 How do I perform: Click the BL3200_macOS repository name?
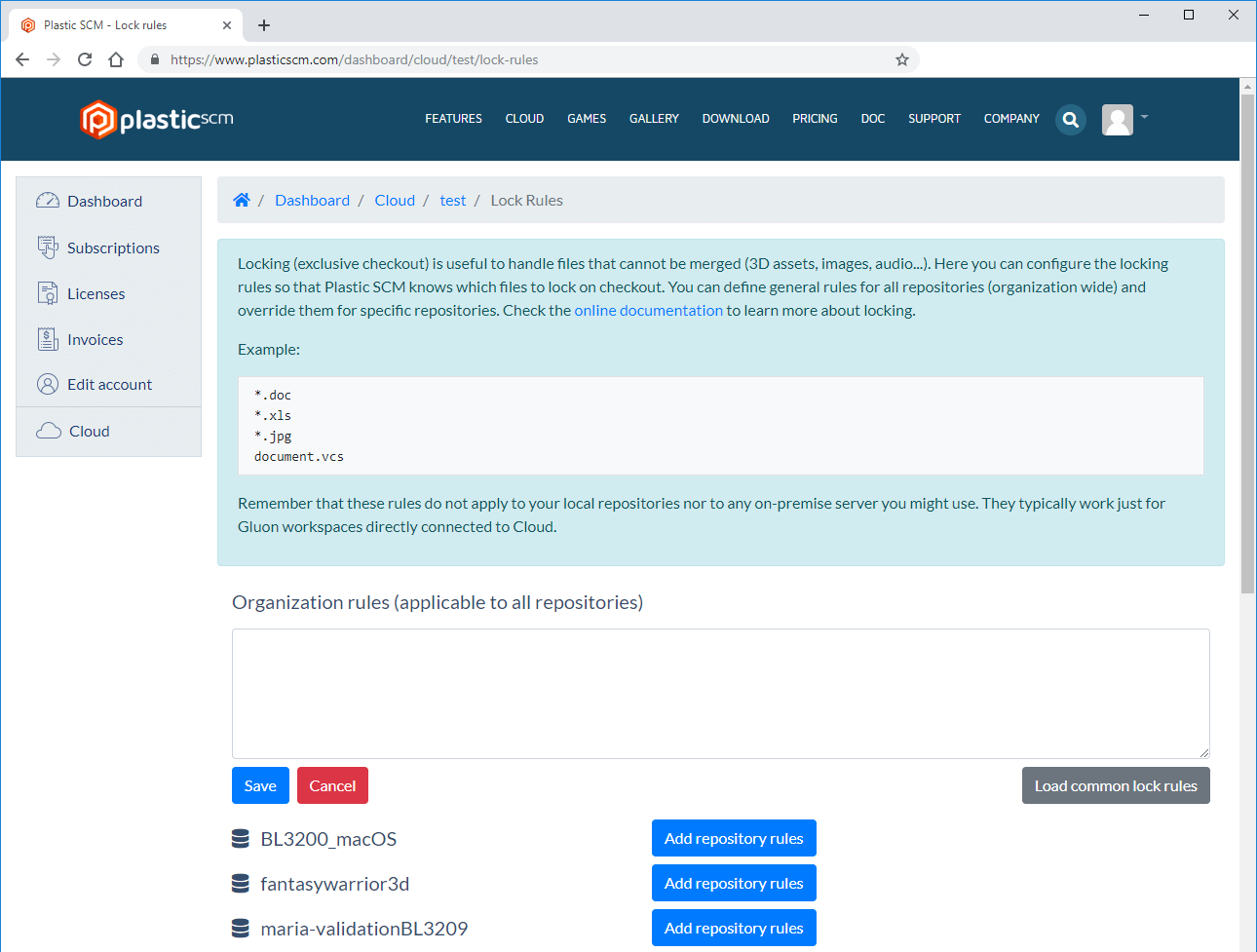[328, 839]
